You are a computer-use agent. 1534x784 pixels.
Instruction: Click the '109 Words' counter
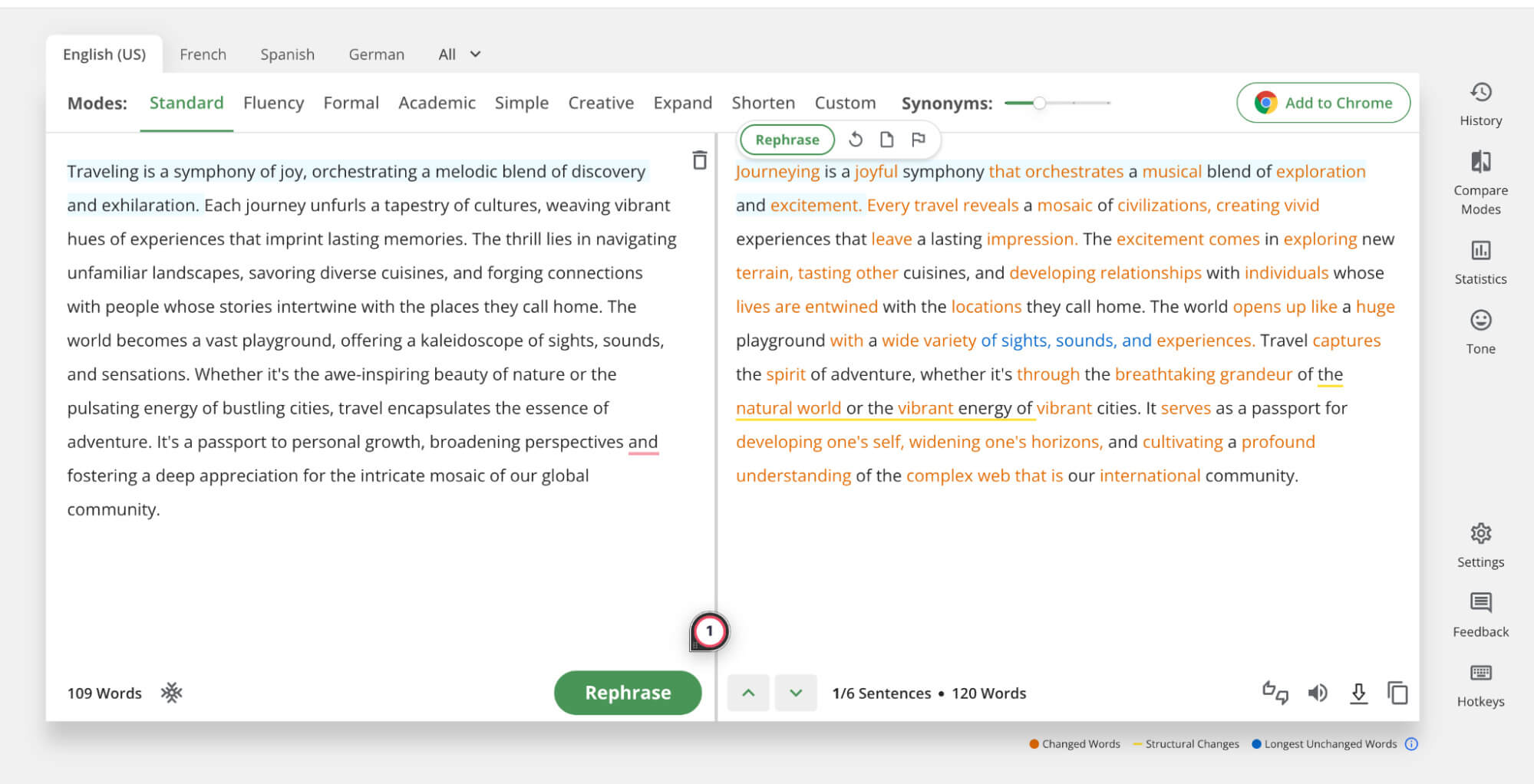click(104, 693)
